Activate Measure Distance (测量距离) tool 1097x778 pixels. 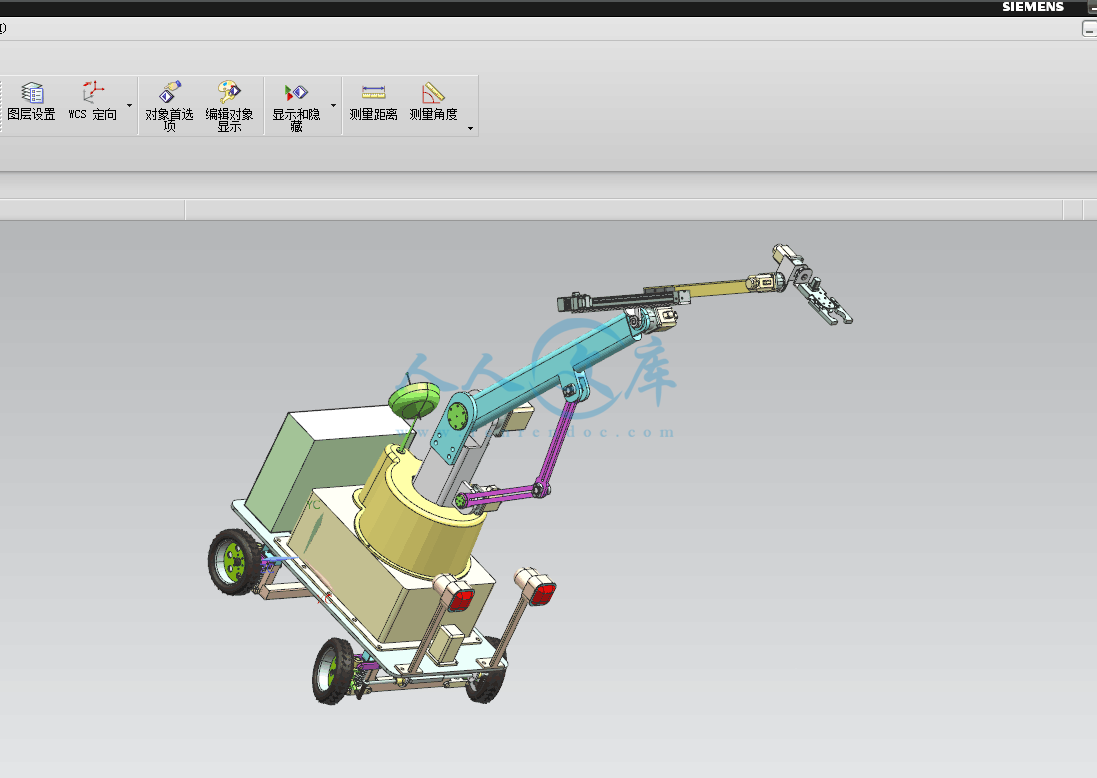(x=373, y=102)
